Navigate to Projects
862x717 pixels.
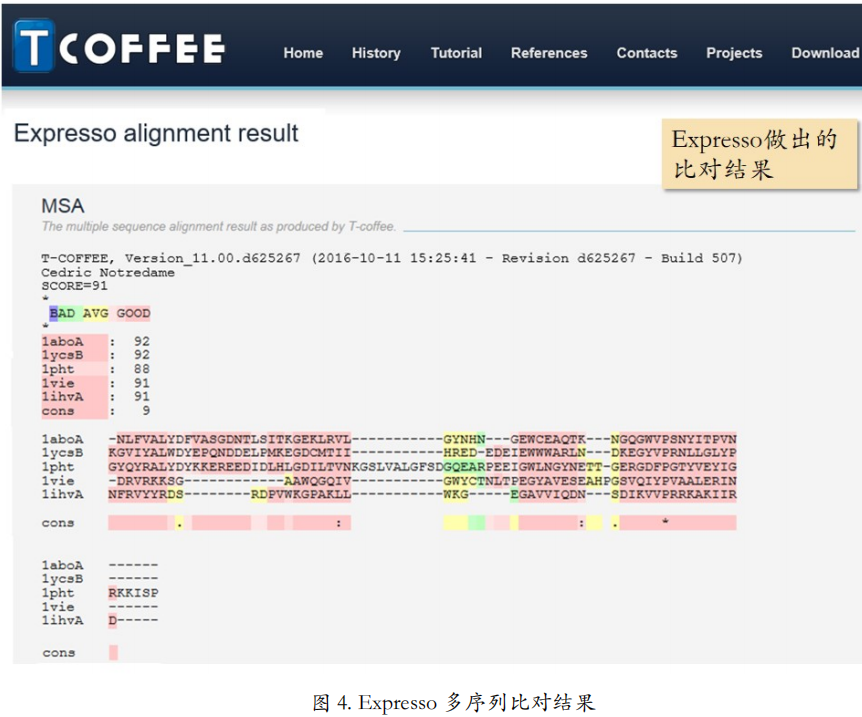point(734,53)
